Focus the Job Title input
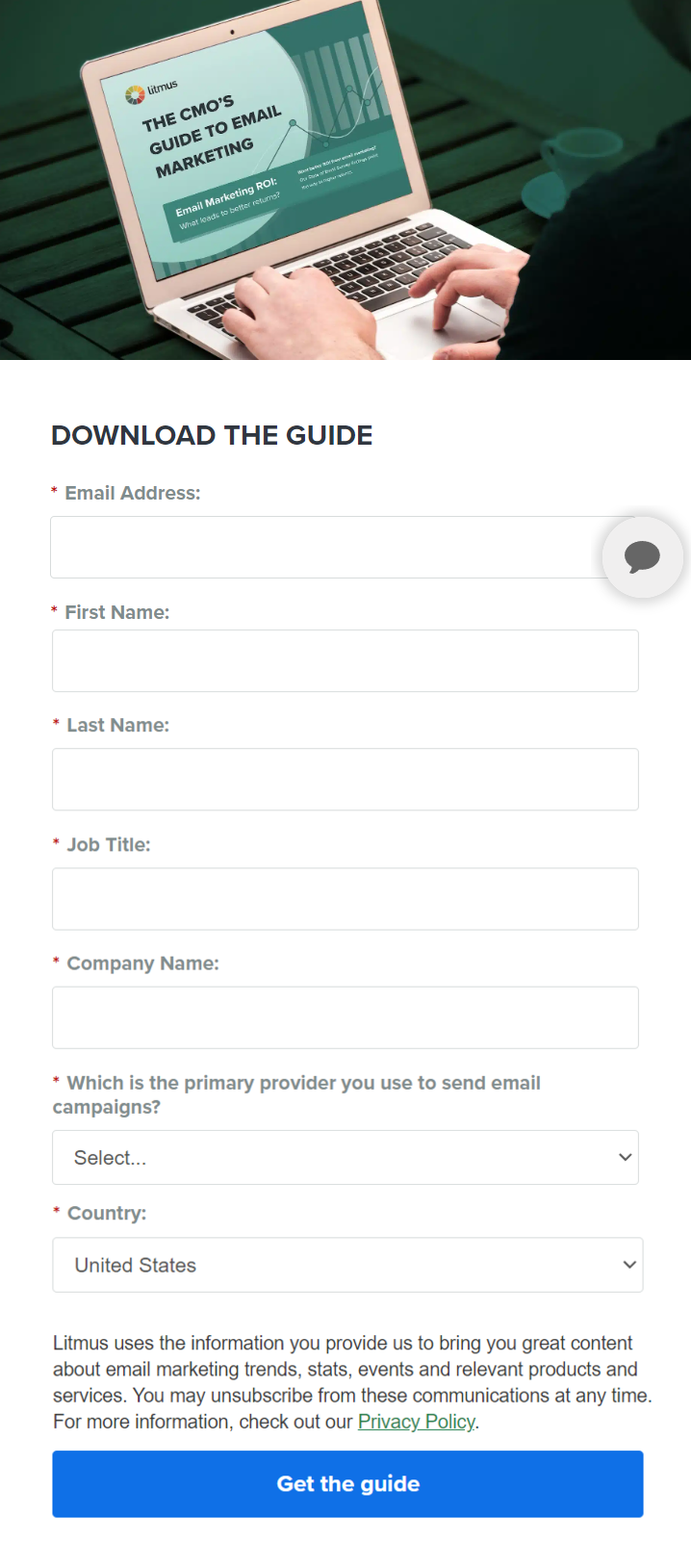 point(345,898)
